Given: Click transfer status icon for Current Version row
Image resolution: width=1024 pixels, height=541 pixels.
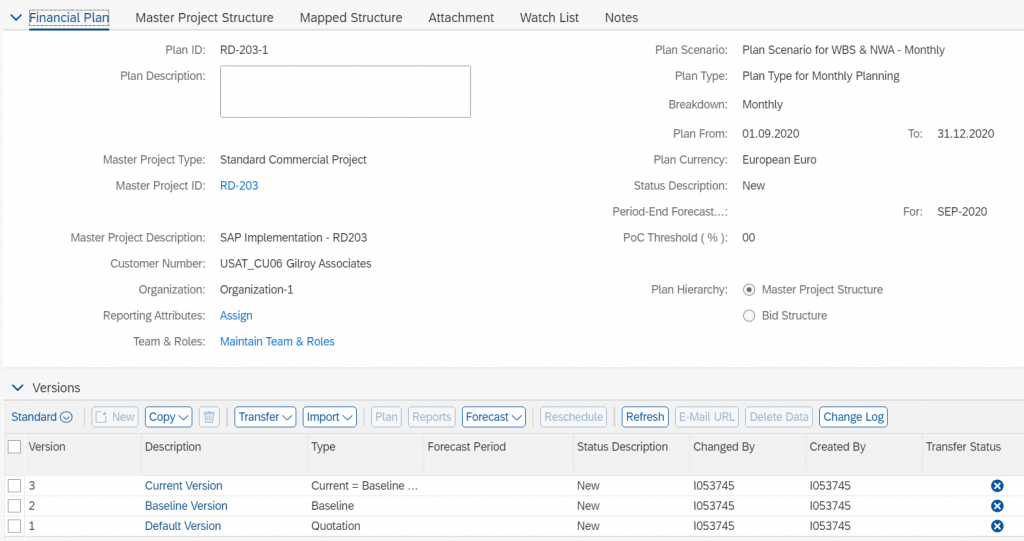Looking at the screenshot, I should click(997, 485).
